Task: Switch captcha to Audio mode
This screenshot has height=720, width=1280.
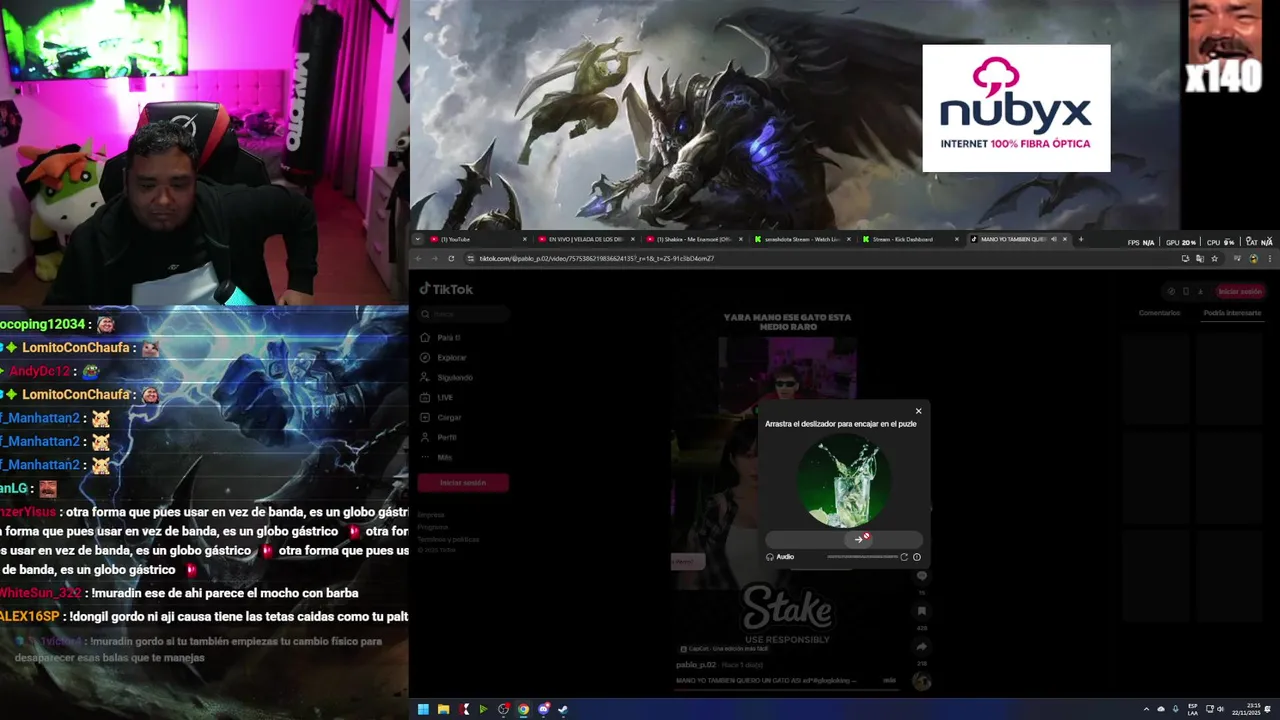Action: tap(780, 557)
